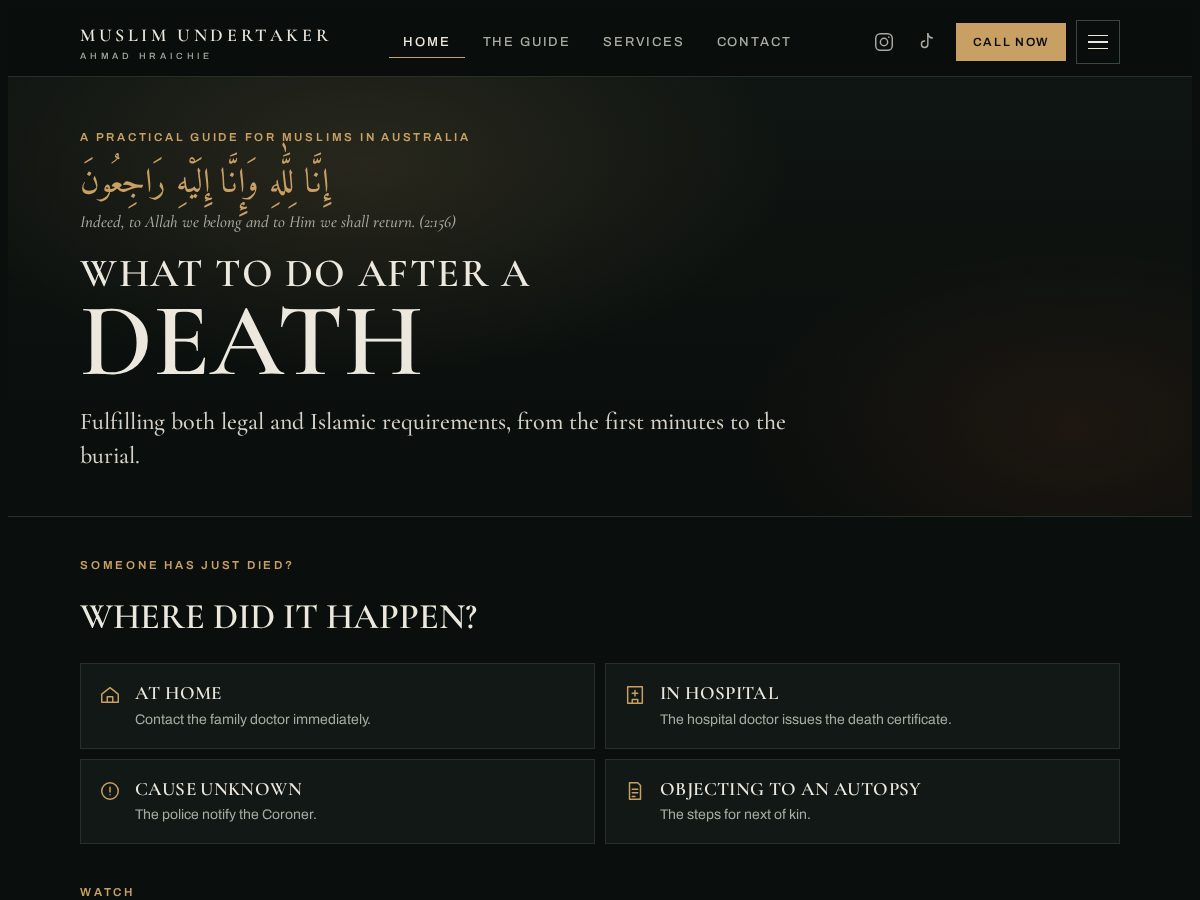This screenshot has width=1200, height=900.
Task: Click the 'What to do after a' heading
Action: [305, 274]
